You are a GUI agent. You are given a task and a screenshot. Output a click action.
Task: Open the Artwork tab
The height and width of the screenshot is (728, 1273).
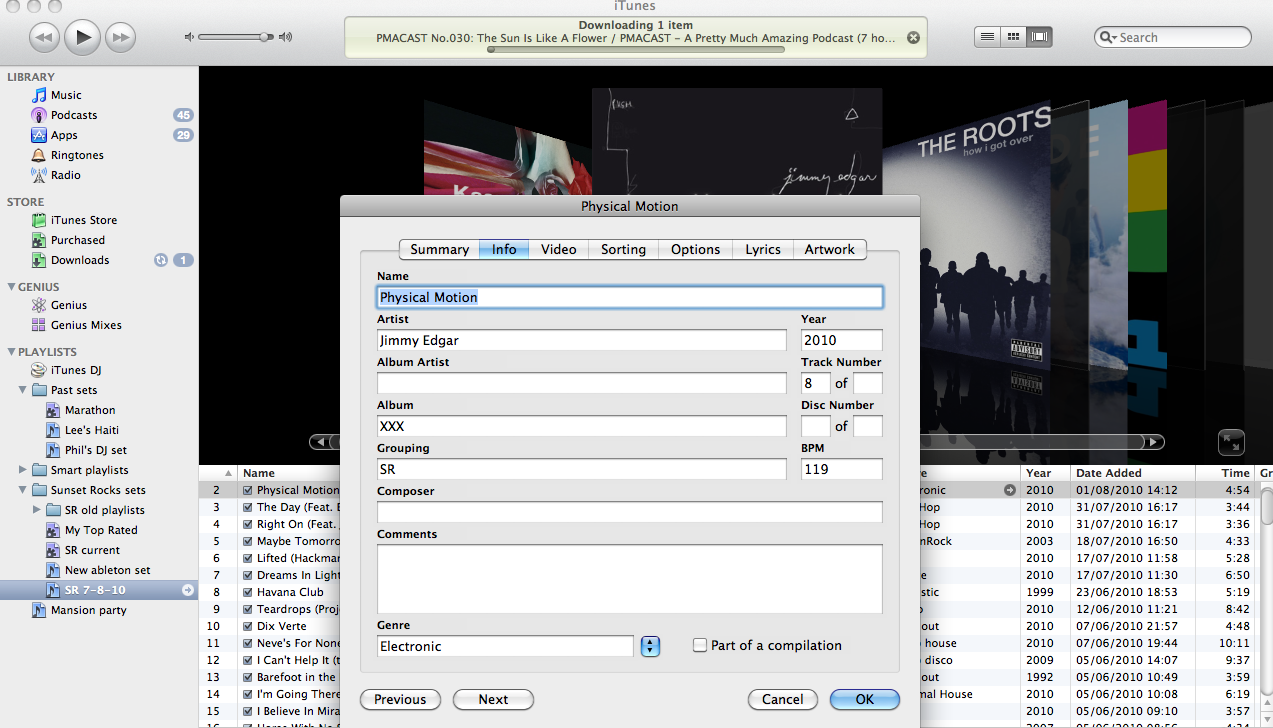tap(829, 249)
